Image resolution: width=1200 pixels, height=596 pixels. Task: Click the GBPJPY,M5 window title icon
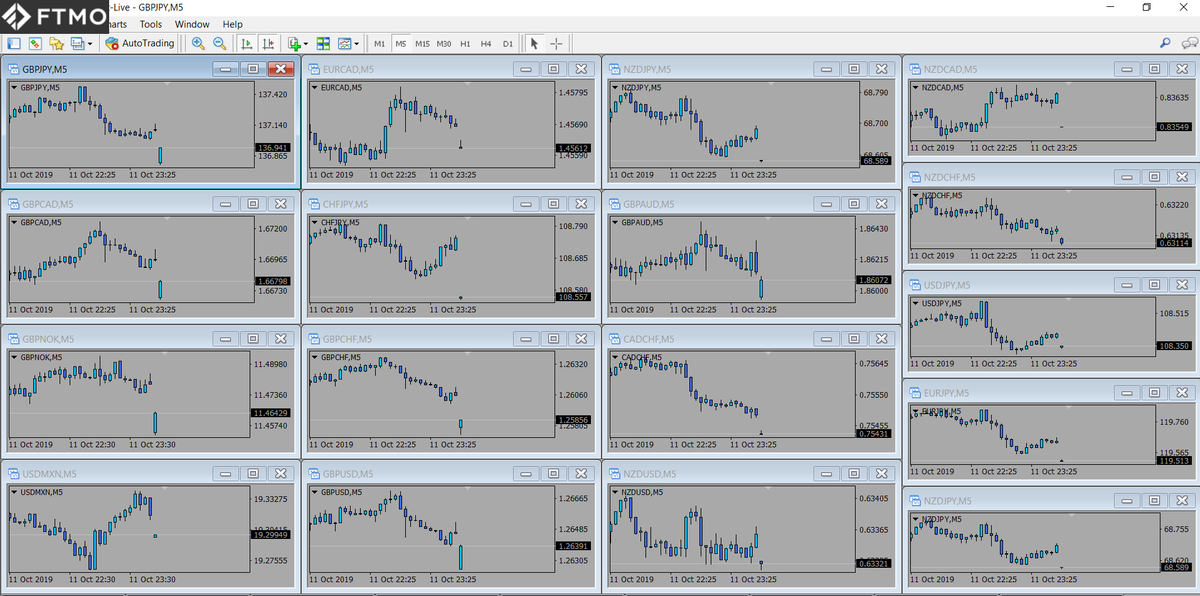pyautogui.click(x=14, y=69)
